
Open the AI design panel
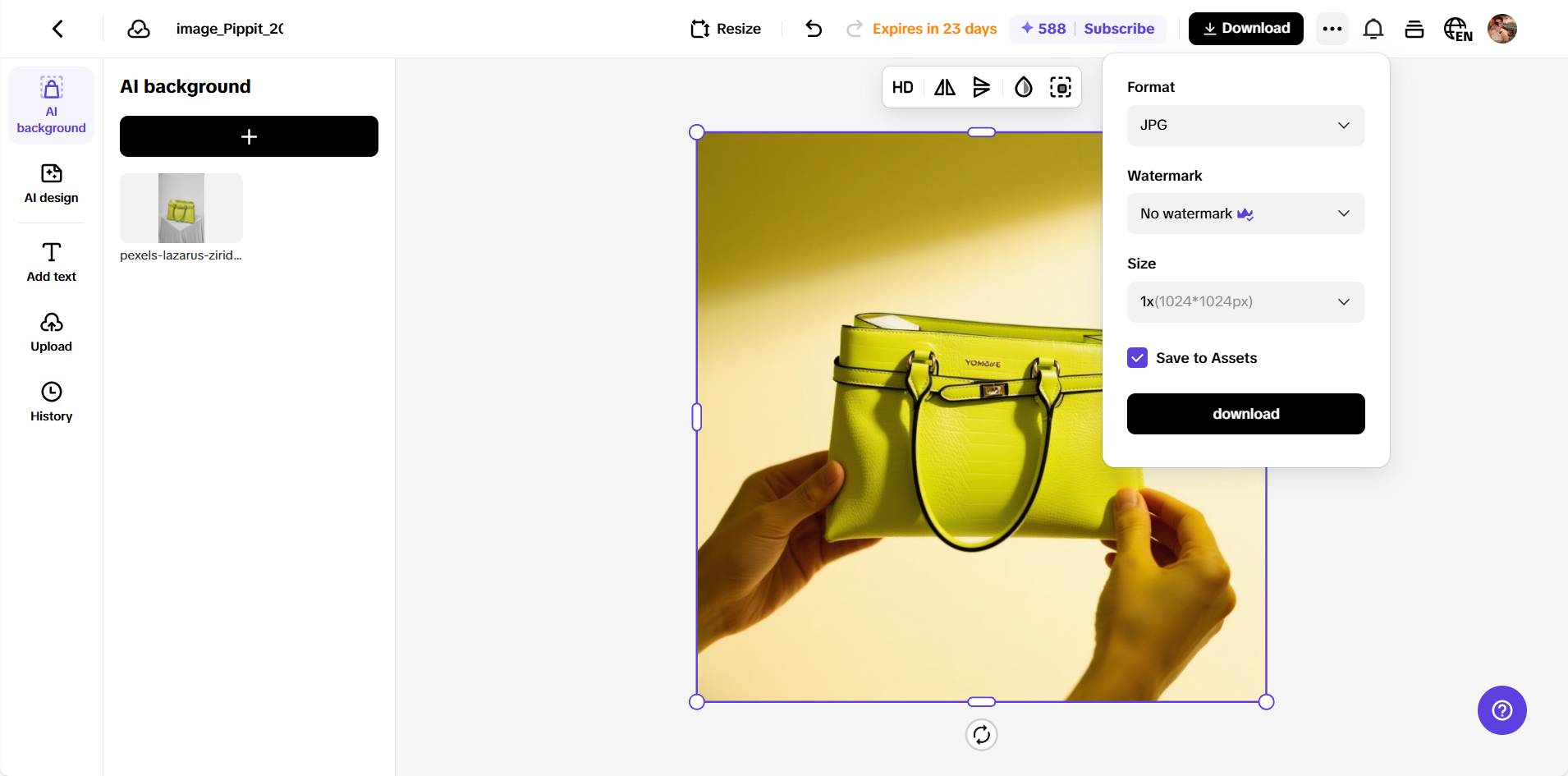click(52, 184)
